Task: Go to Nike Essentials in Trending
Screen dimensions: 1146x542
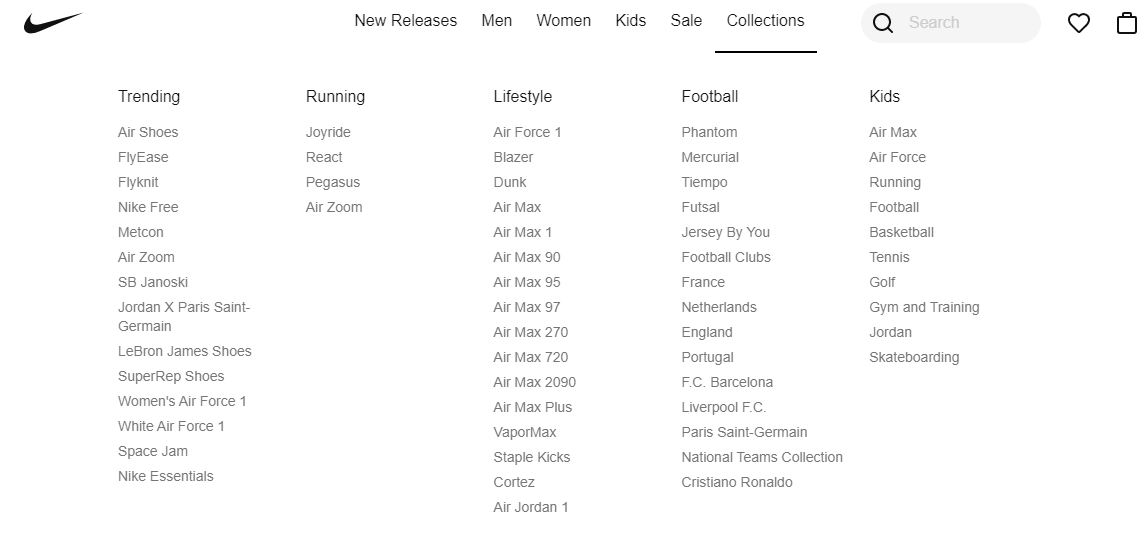Action: point(165,476)
